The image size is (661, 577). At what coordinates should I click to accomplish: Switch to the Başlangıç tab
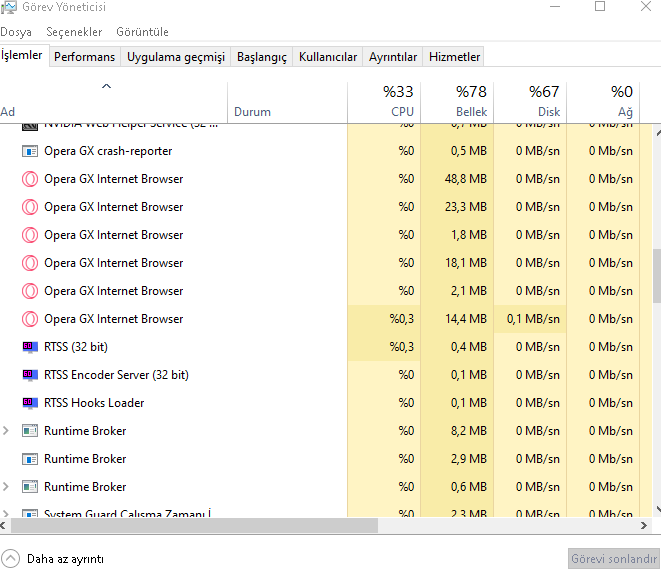(262, 57)
